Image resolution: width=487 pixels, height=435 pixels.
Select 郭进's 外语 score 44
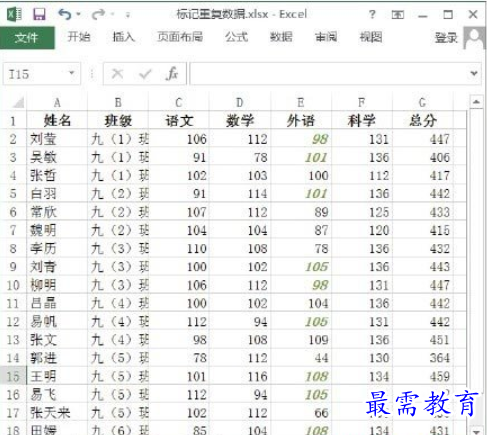[x=301, y=358]
